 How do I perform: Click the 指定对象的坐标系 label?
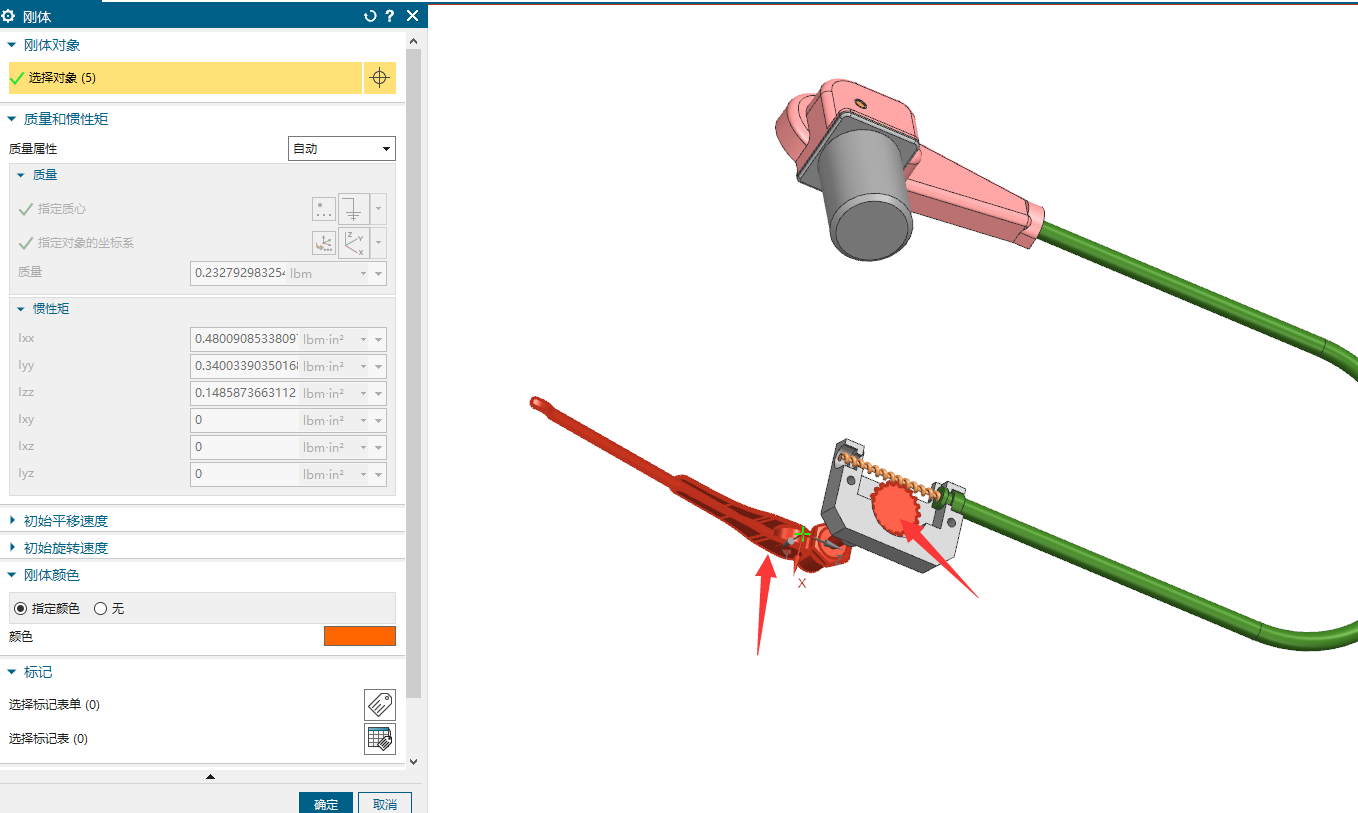tap(85, 243)
